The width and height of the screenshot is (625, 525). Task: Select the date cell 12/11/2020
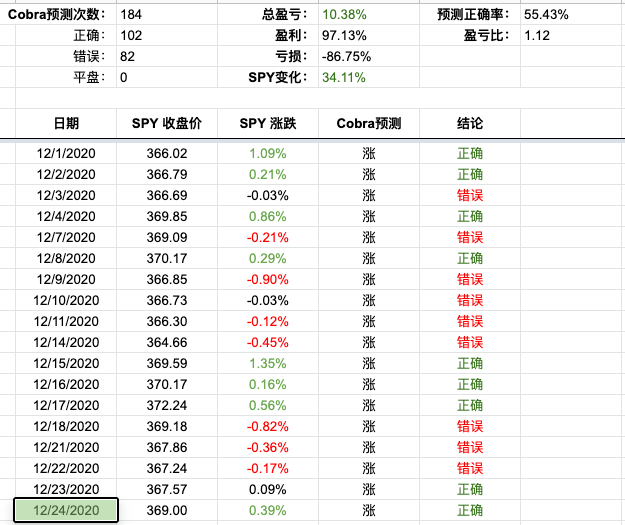point(66,321)
